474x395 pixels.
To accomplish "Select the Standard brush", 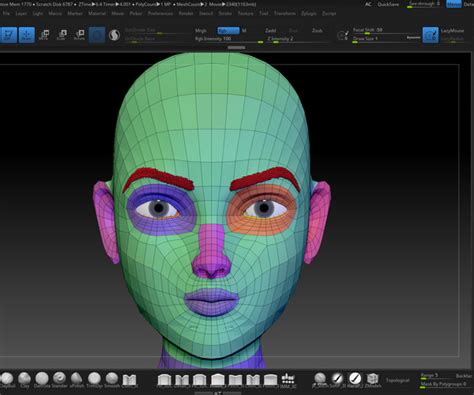I will (x=59, y=380).
